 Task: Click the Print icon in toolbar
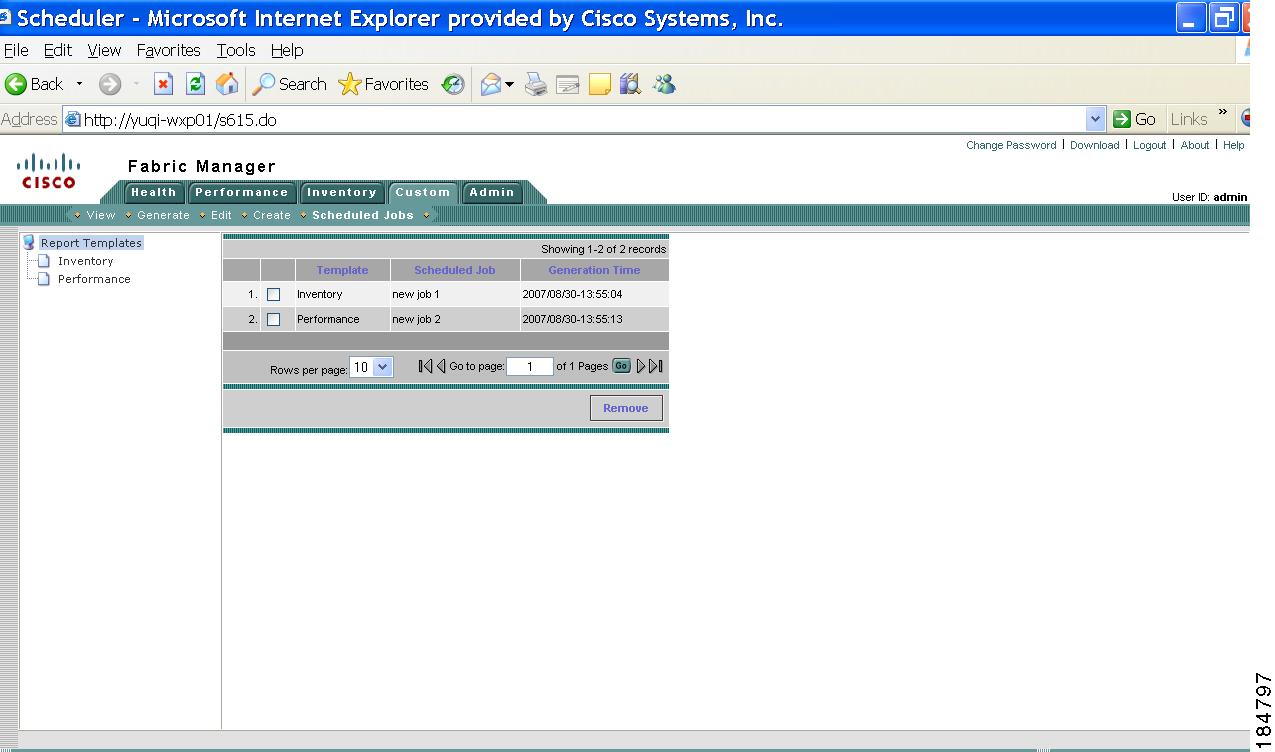(537, 85)
